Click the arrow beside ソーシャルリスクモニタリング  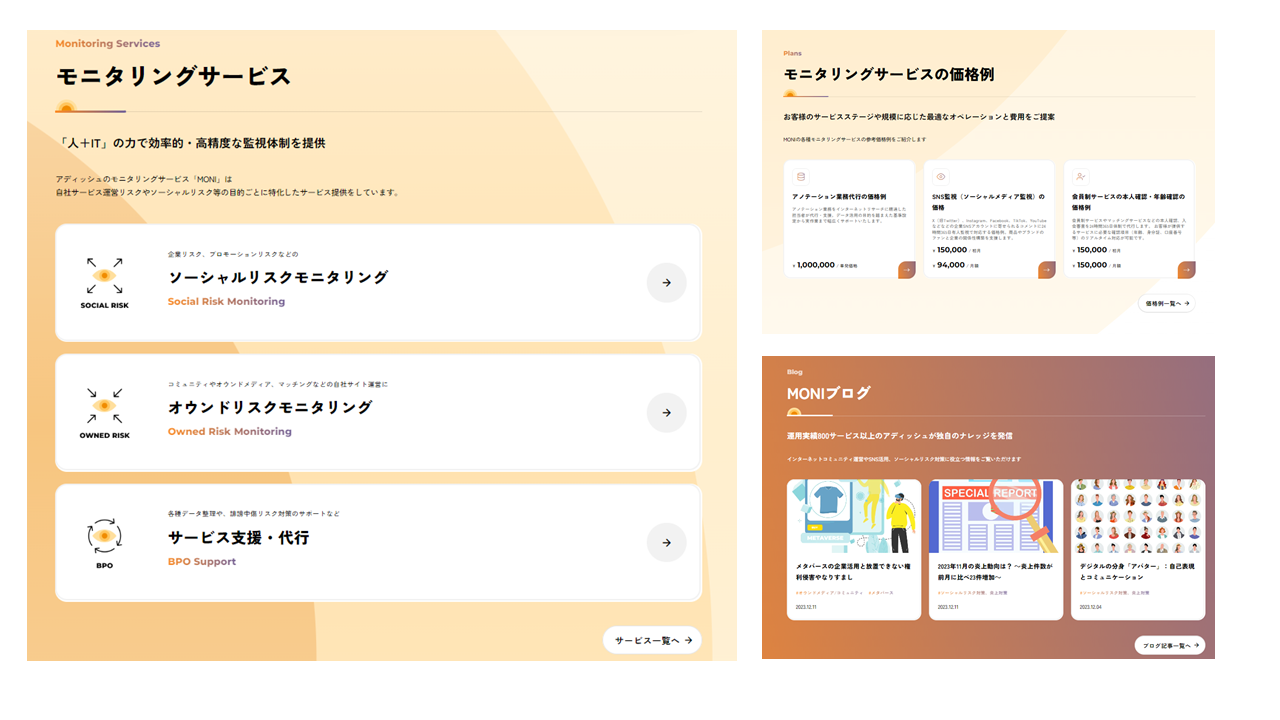pyautogui.click(x=666, y=283)
